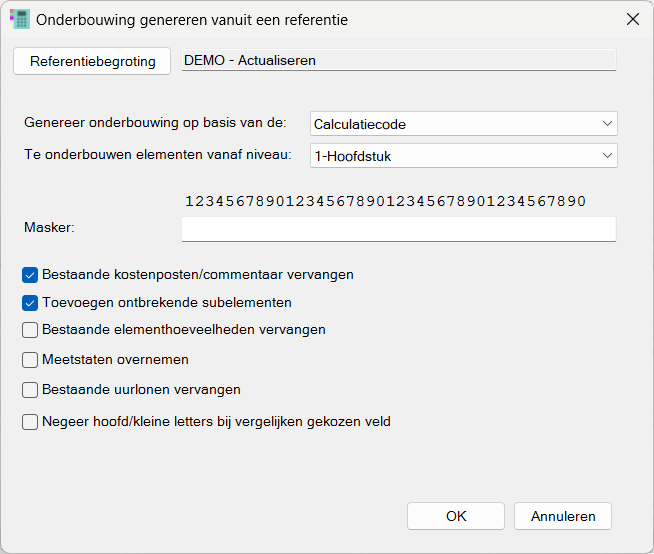The height and width of the screenshot is (554, 654).
Task: Click the Masker label text
Action: pos(49,227)
